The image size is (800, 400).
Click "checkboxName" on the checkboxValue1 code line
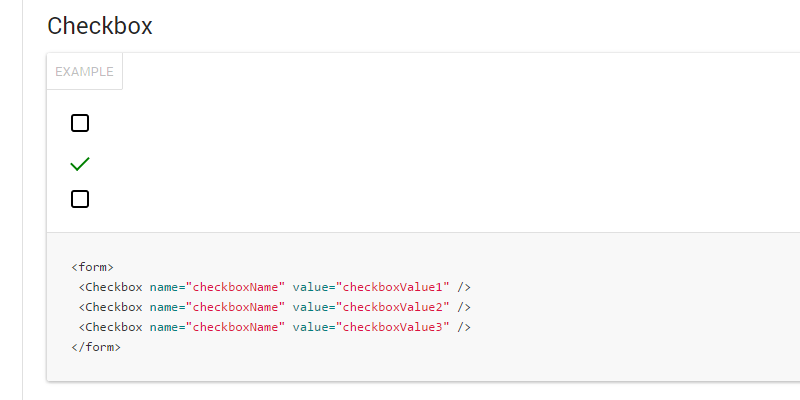(236, 287)
